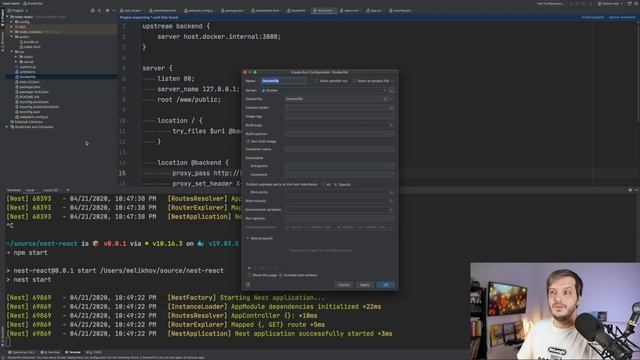Click the Context folder input field
Screen dimensions: 640x360
click(337, 108)
